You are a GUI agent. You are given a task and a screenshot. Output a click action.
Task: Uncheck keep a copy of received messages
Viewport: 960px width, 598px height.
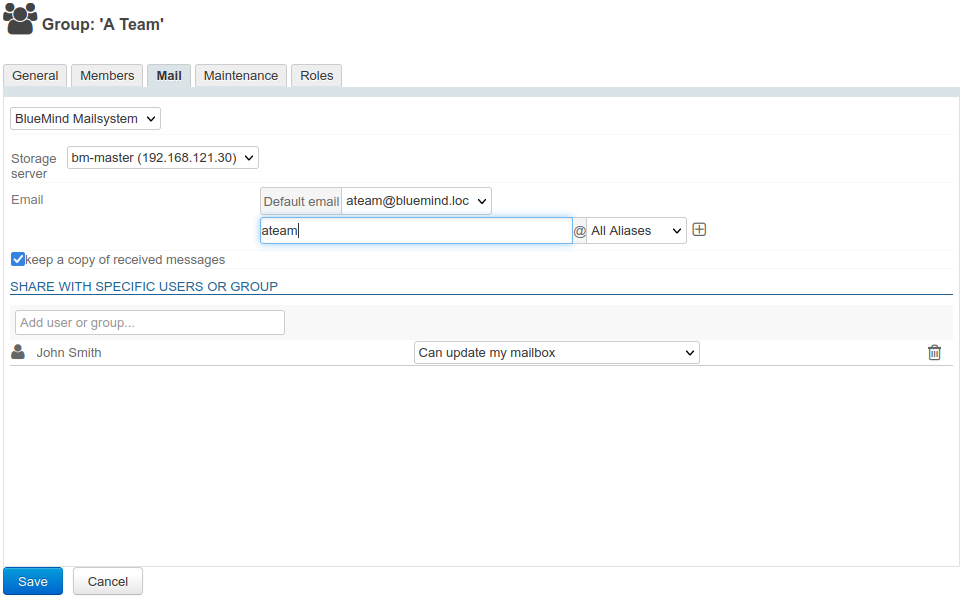(18, 259)
